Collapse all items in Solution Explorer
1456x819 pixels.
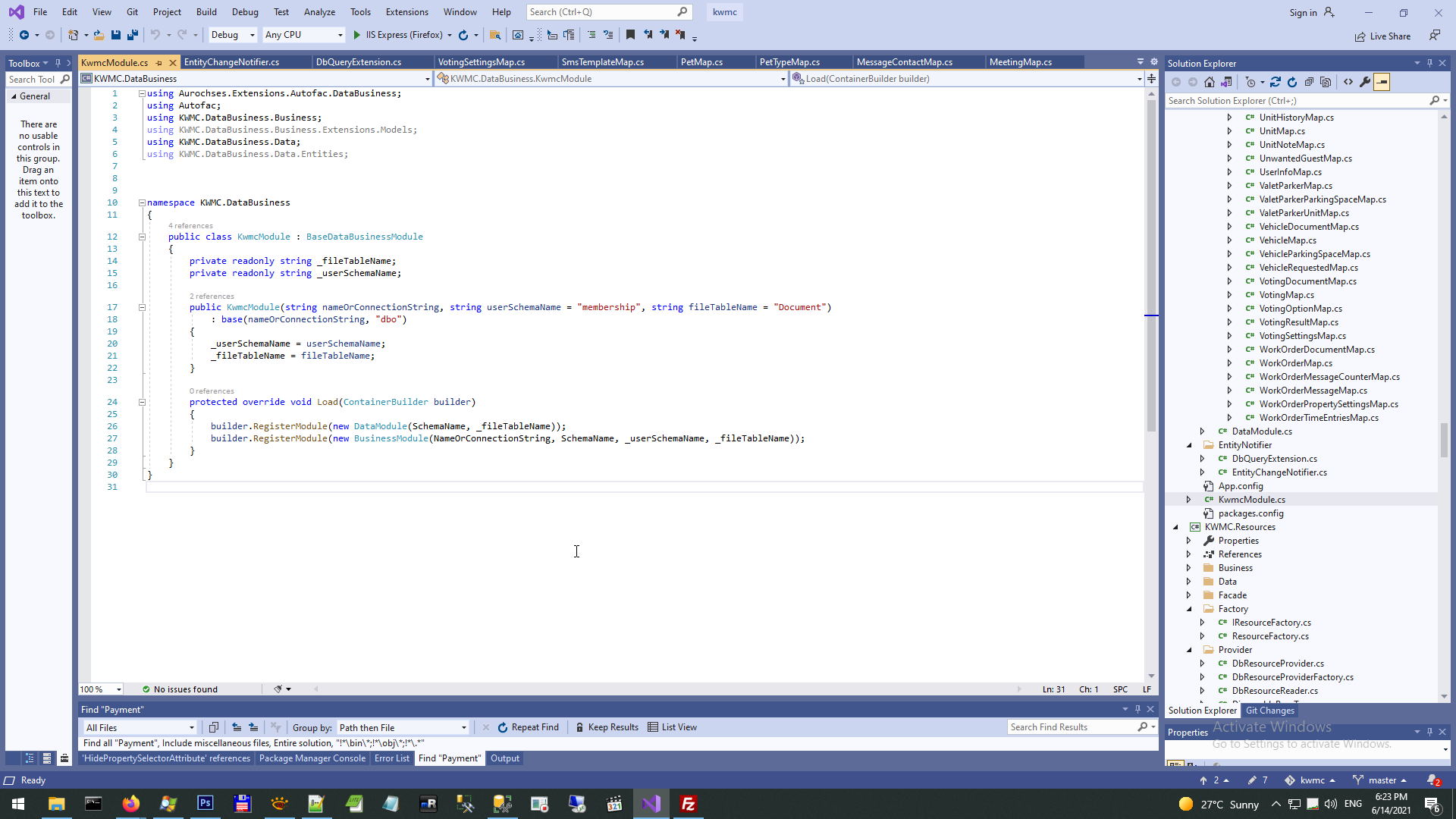coord(1309,82)
